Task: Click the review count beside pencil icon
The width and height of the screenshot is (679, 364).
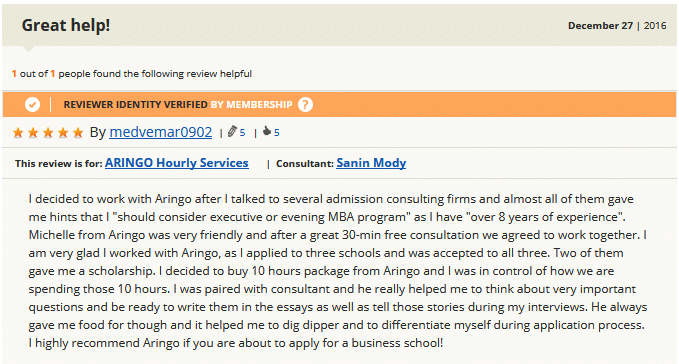Action: tap(242, 133)
